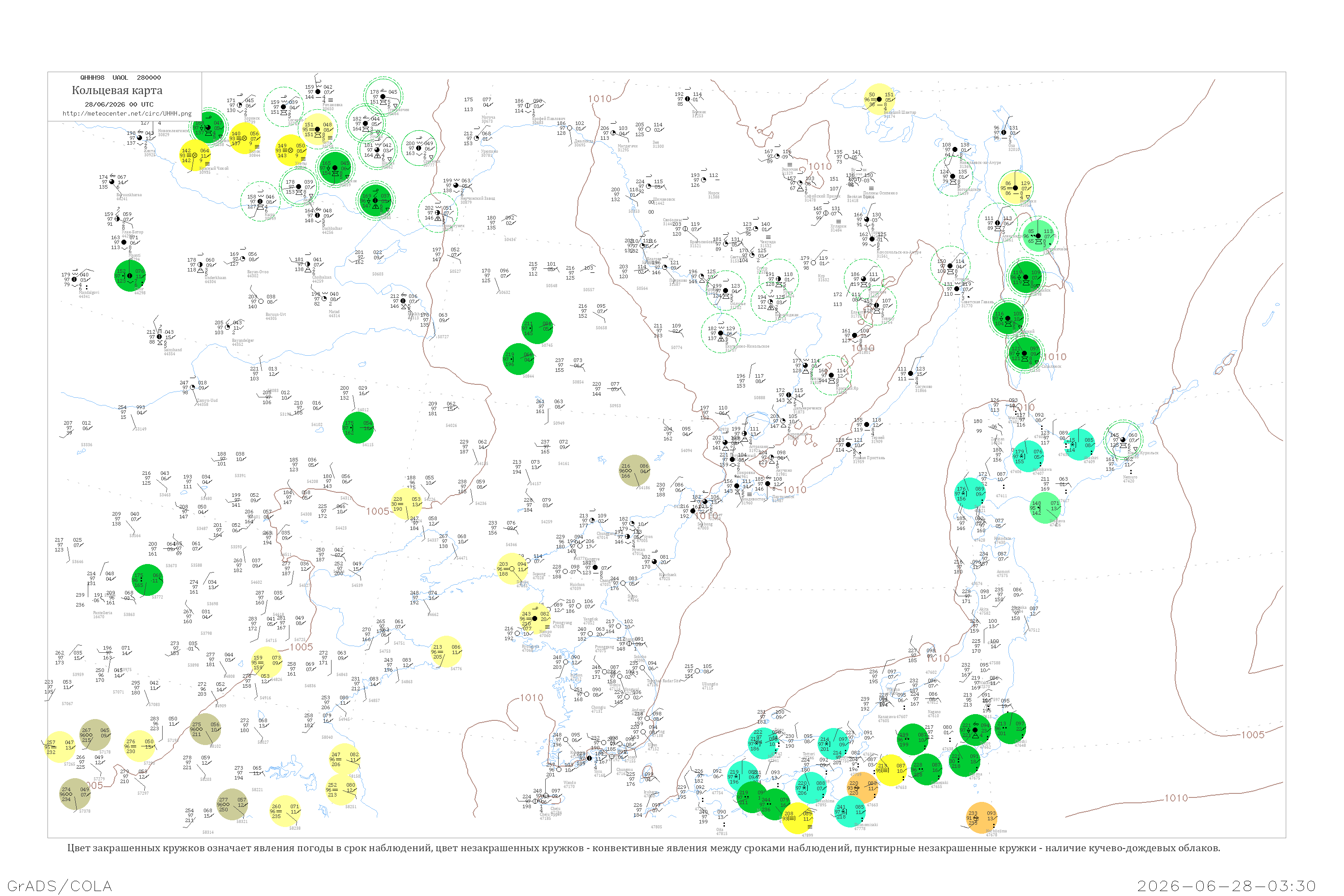Click the station label "Сосуново"
The image size is (1344, 896).
923,387
